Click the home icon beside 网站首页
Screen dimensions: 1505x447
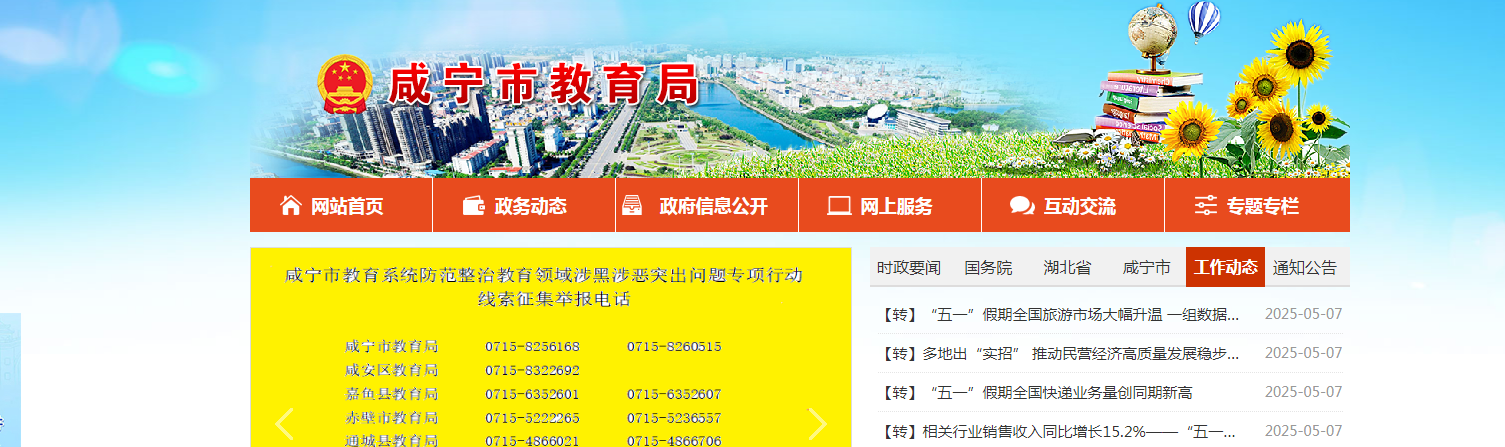coord(291,206)
